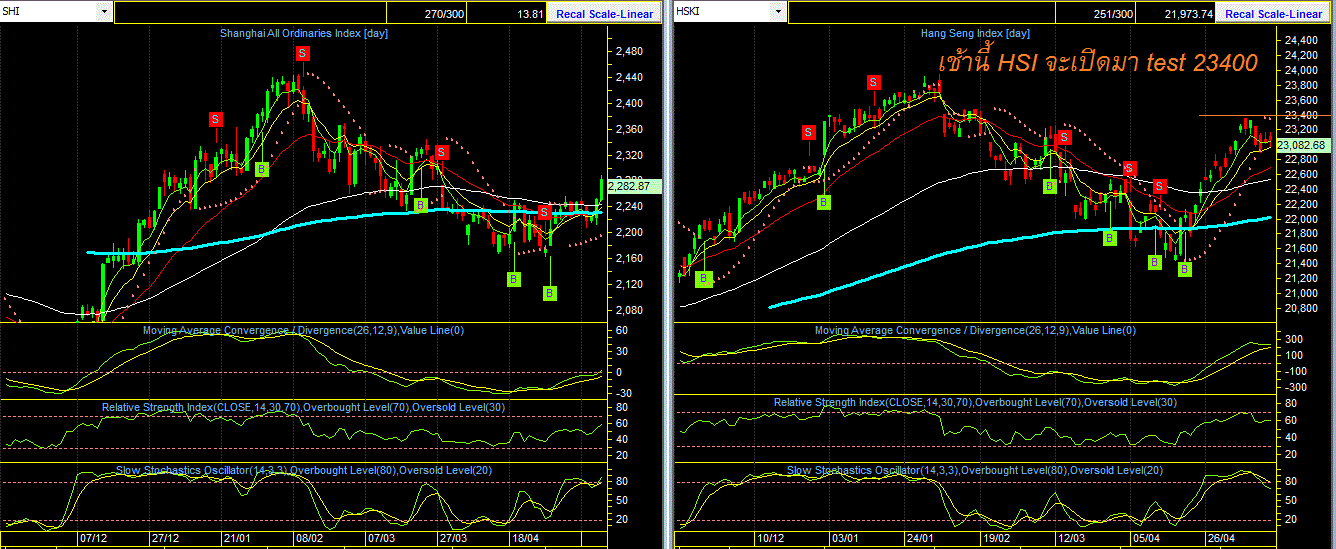
Task: Select the Relative Strength Index title under Shanghai chart
Action: (304, 407)
